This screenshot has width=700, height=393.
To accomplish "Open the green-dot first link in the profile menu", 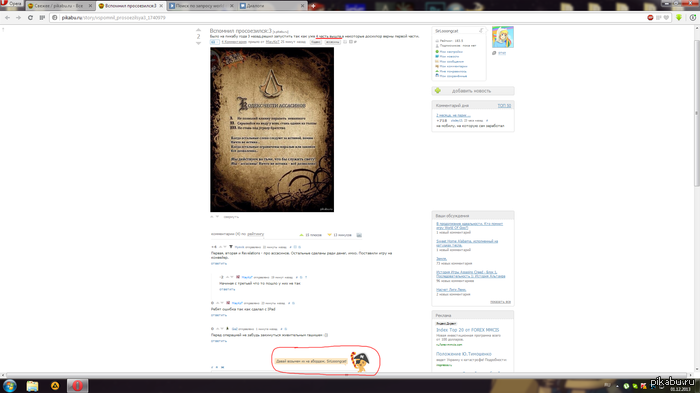I will [451, 52].
